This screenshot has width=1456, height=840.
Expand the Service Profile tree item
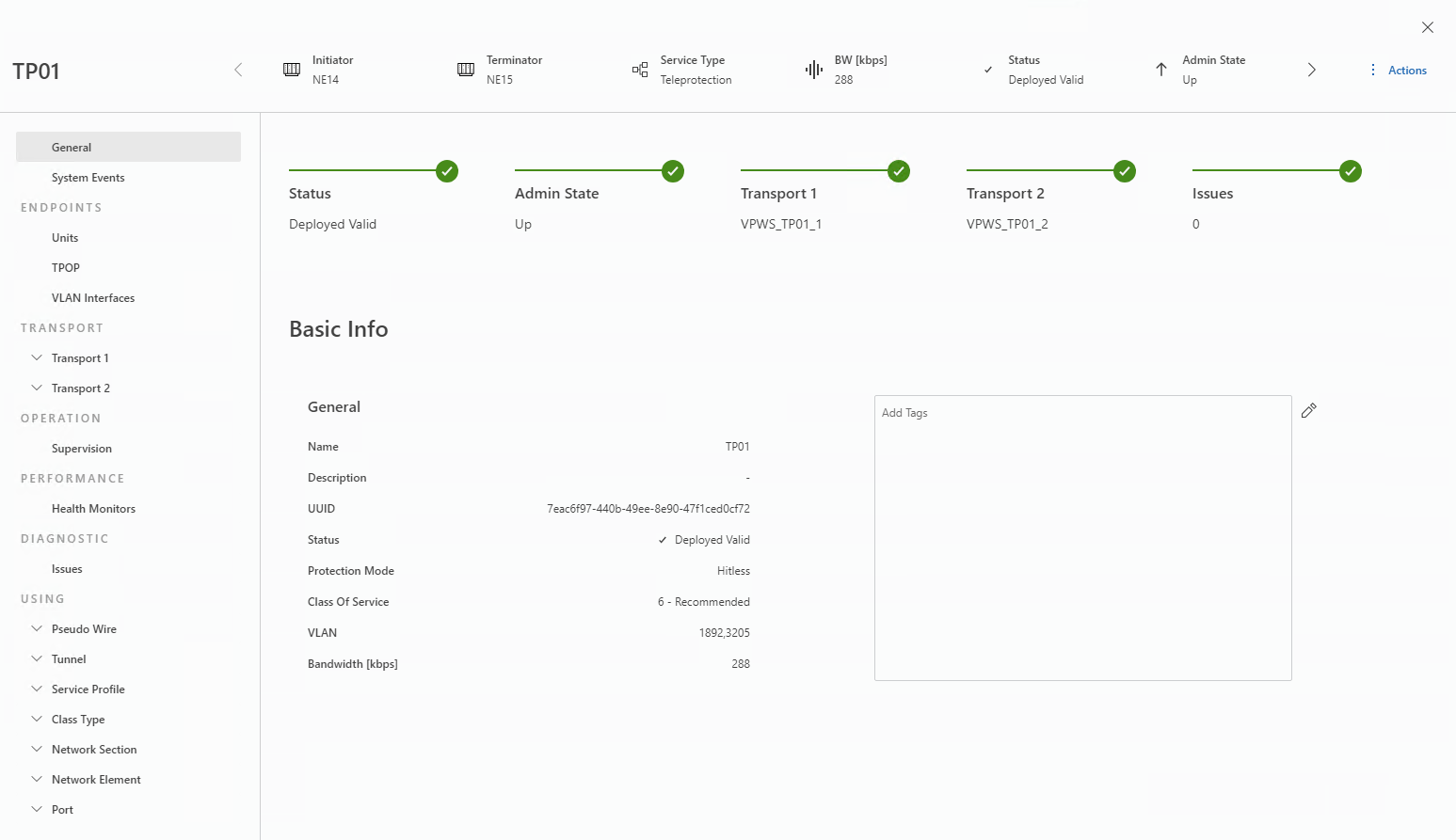pos(37,689)
